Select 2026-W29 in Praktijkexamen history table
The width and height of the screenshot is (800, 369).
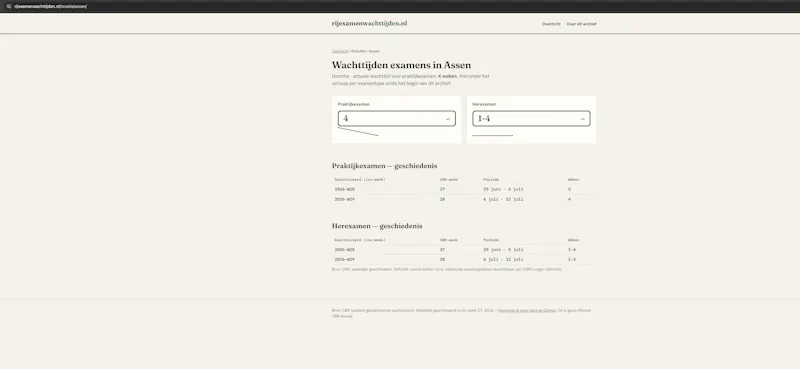[x=344, y=200]
